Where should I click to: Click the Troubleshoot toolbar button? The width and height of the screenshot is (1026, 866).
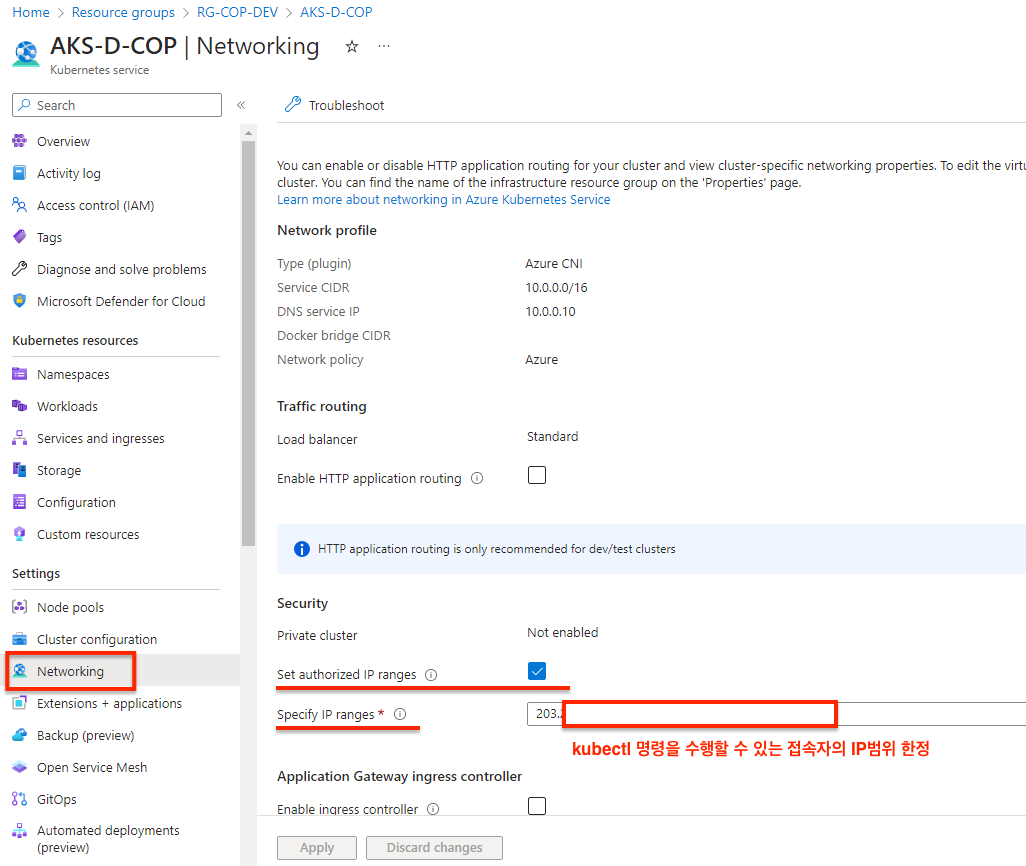click(x=334, y=105)
